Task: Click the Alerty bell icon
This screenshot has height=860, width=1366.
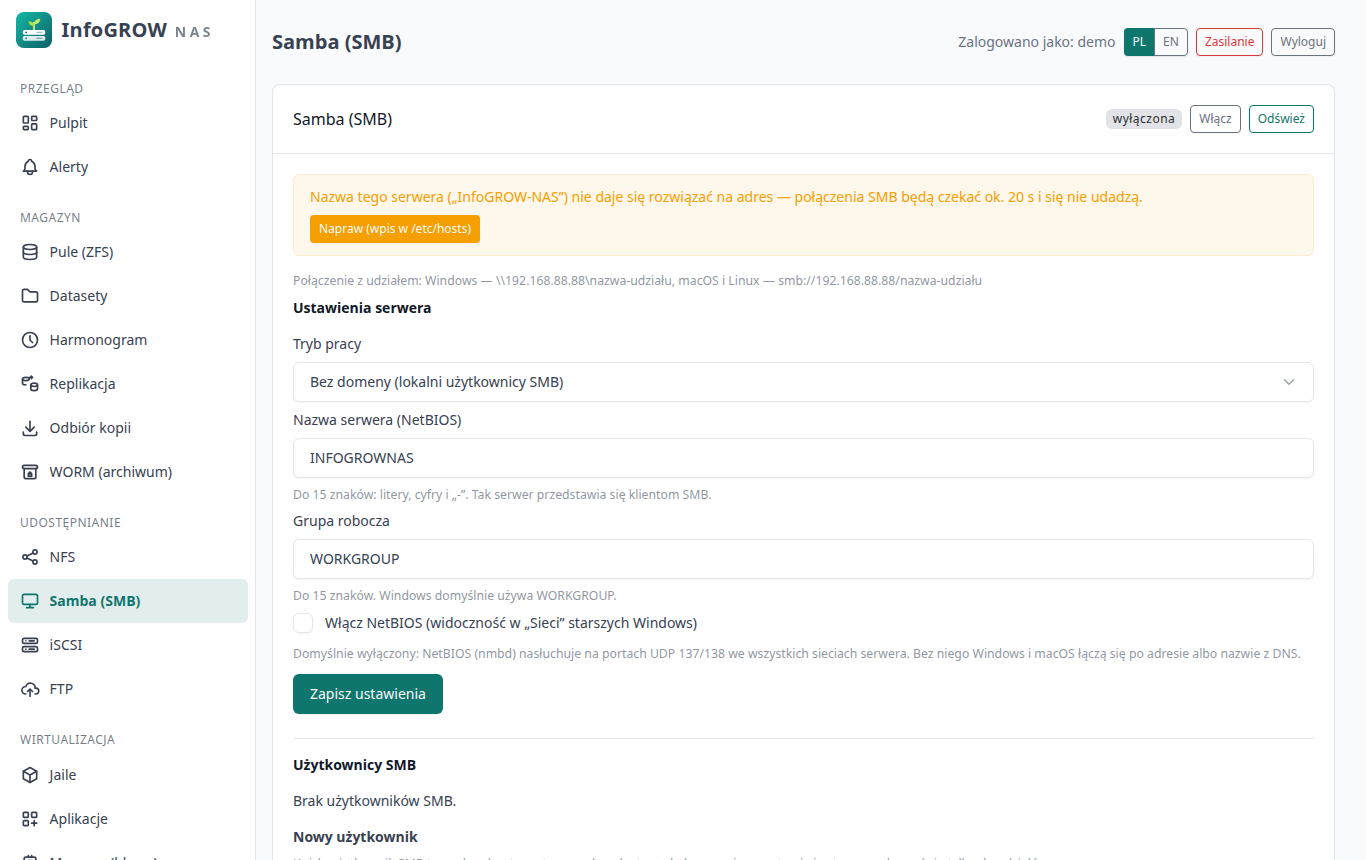Action: (30, 167)
